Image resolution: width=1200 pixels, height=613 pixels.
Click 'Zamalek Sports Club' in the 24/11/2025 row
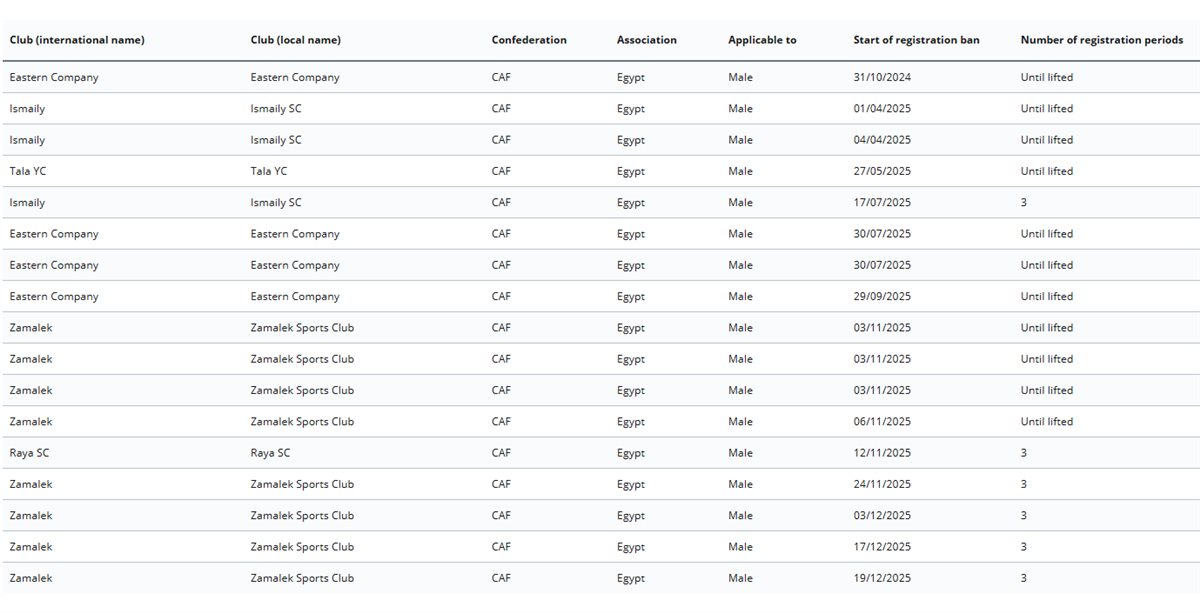coord(302,484)
